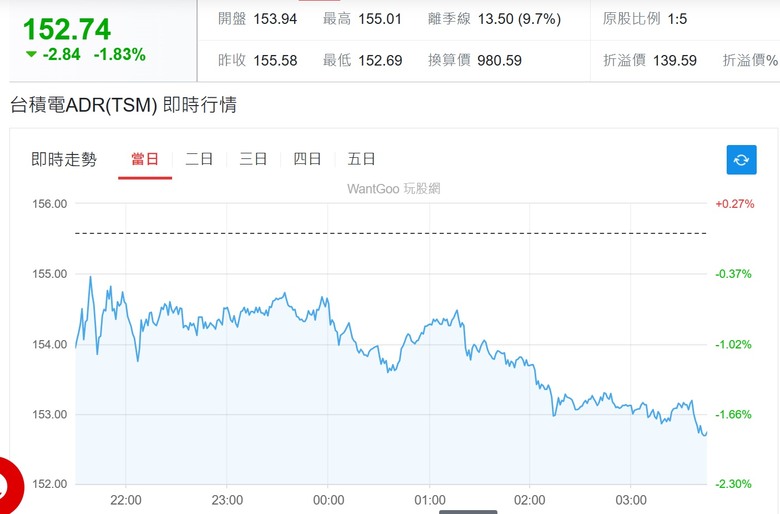Click the 台積電ADR(TSM) 即時行情 heading

click(123, 105)
